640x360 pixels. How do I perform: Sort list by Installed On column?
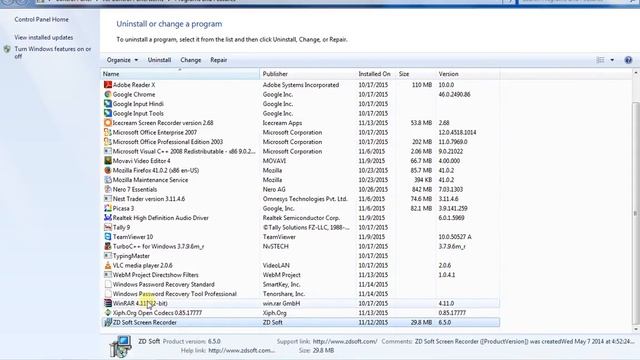[x=376, y=74]
